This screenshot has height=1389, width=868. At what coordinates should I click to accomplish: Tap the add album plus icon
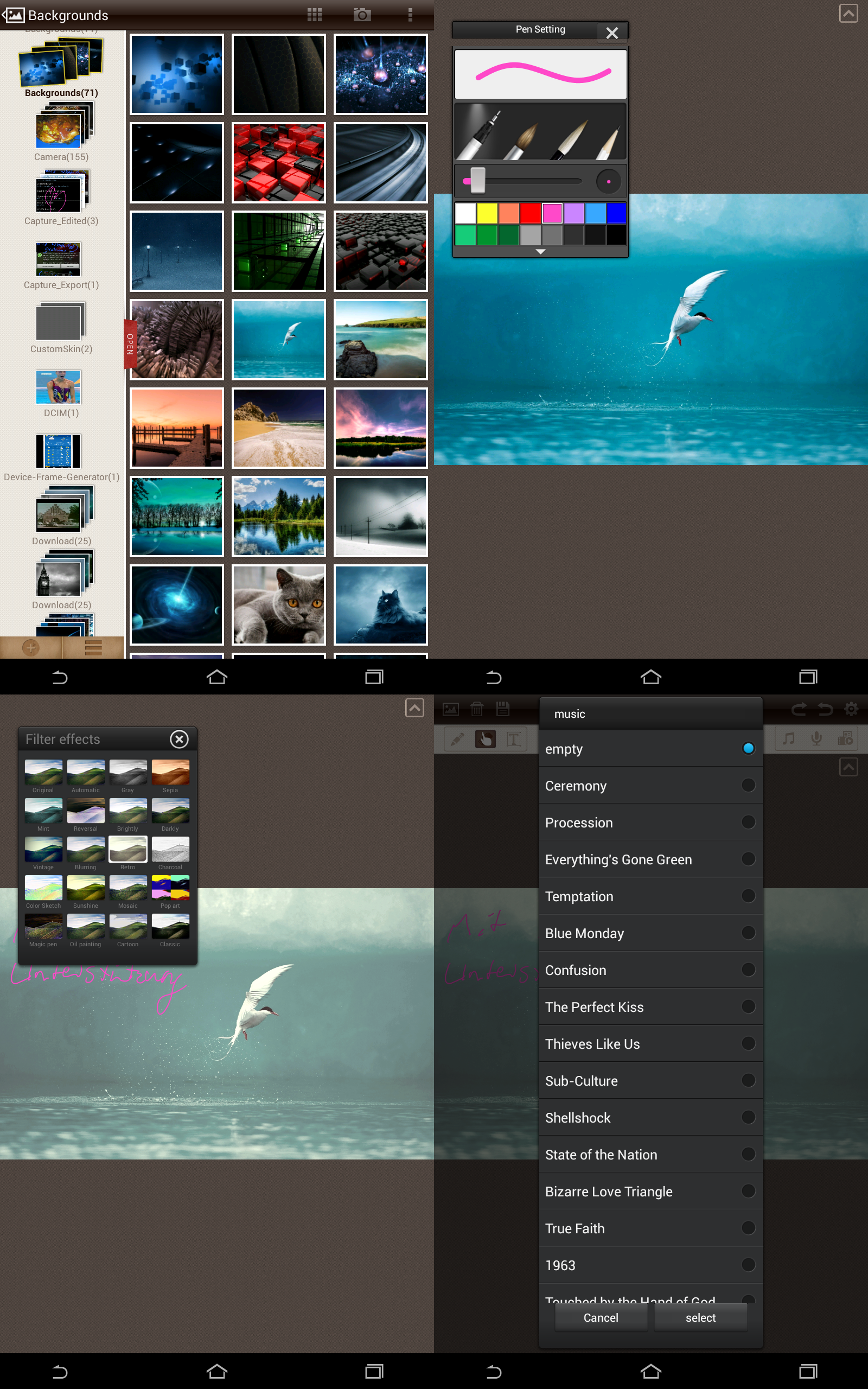tap(30, 647)
